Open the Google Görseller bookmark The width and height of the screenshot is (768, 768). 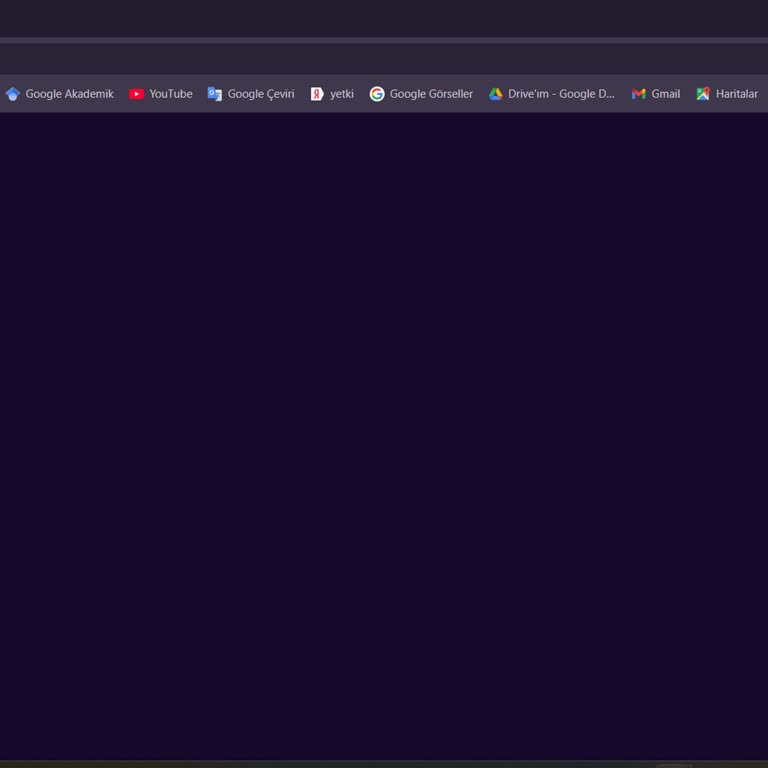pos(421,94)
